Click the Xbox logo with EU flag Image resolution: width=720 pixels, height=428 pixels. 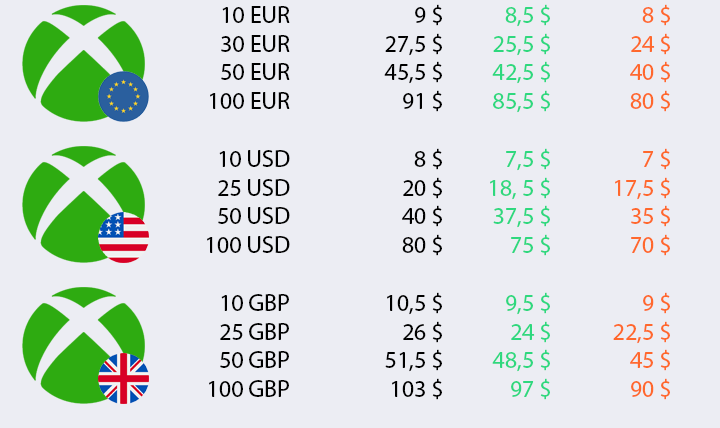click(84, 63)
